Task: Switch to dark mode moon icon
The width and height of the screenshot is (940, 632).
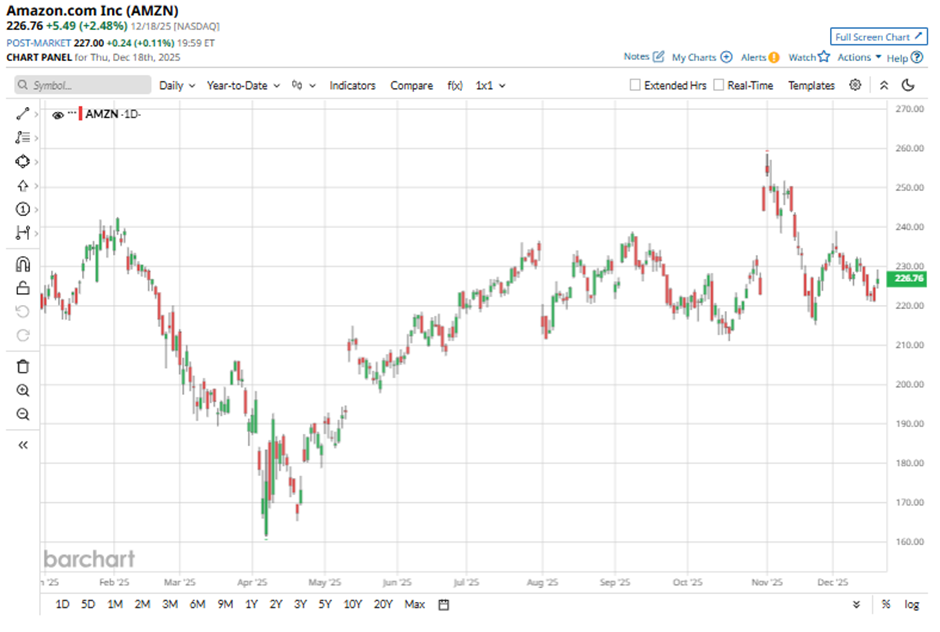Action: tap(908, 85)
